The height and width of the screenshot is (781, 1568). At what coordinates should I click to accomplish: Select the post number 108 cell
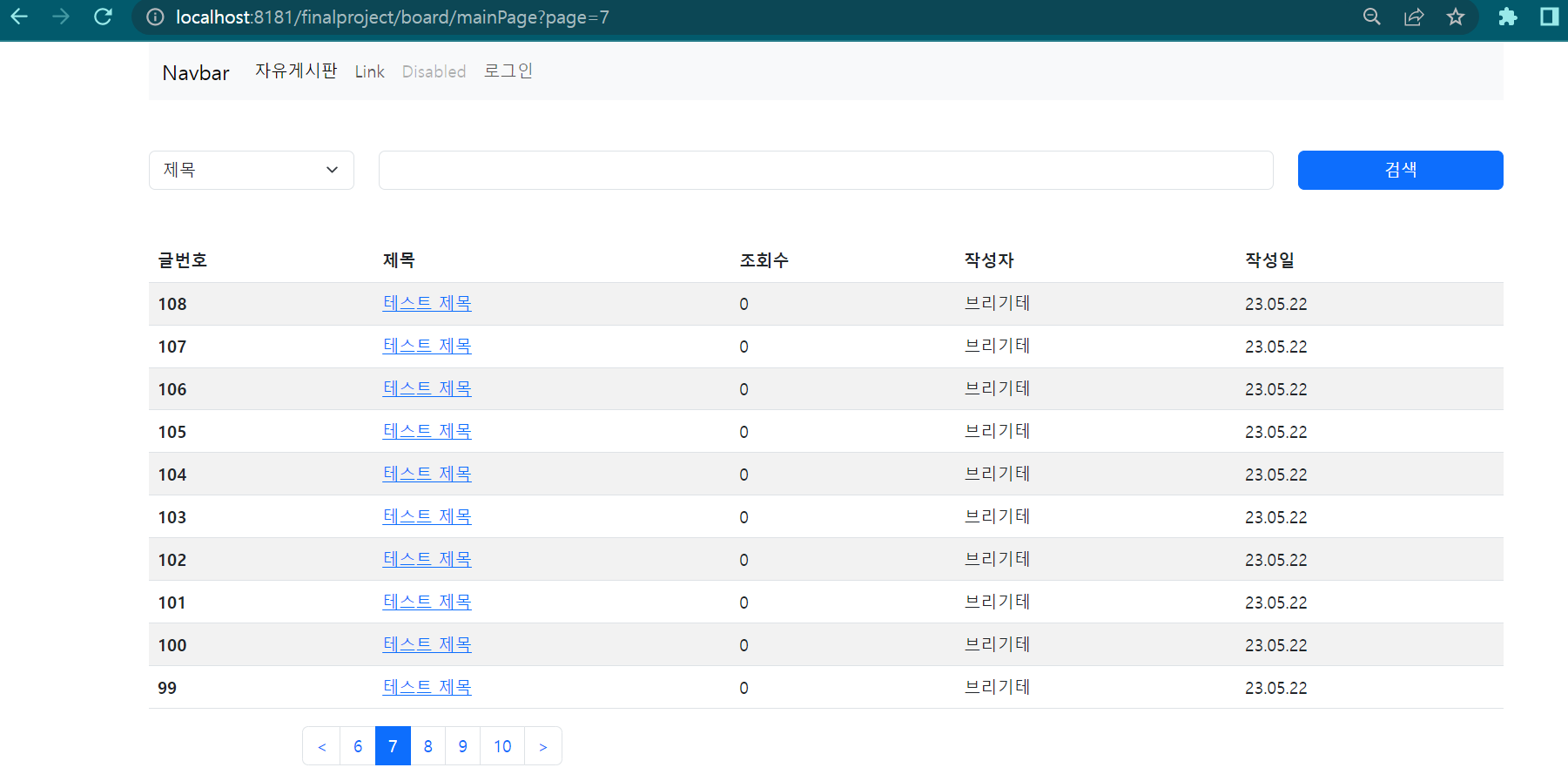pos(172,304)
